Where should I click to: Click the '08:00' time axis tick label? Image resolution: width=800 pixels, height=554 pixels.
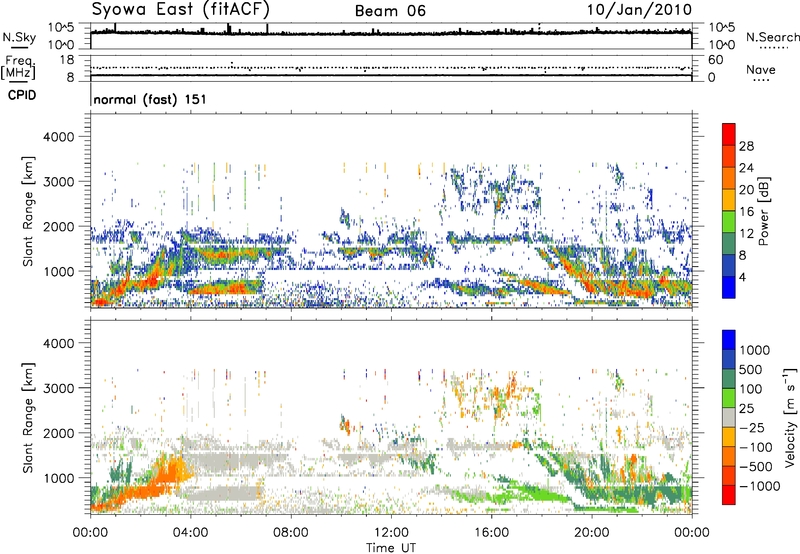[x=291, y=533]
